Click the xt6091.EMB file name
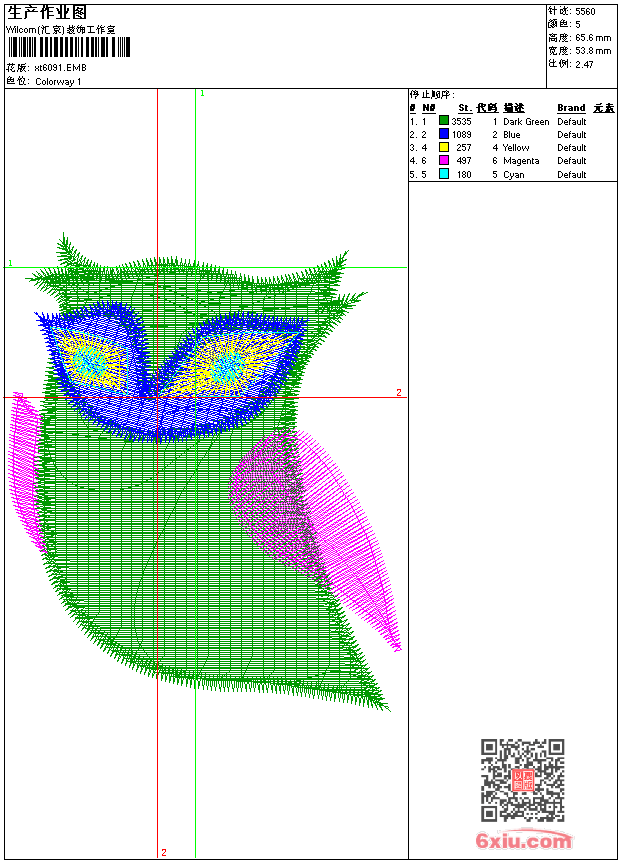The width and height of the screenshot is (620, 860). [x=60, y=68]
